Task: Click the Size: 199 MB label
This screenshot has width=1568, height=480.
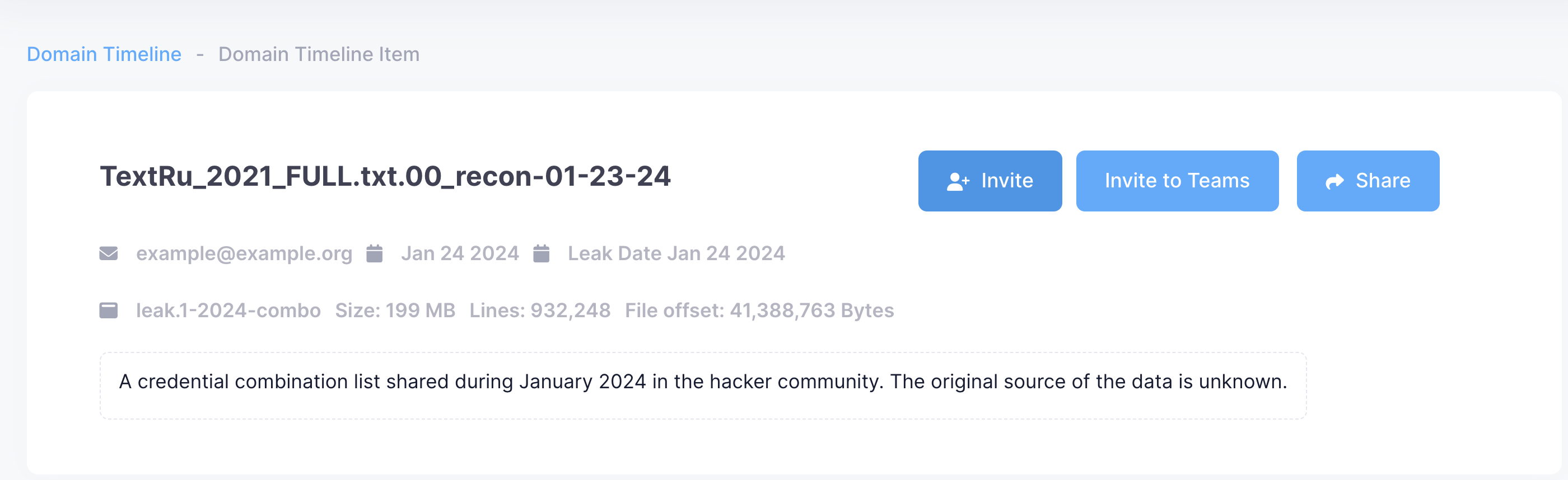Action: [x=395, y=310]
